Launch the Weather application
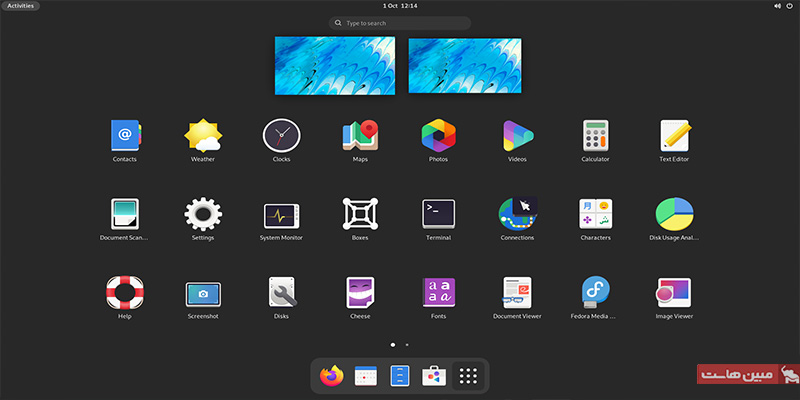The height and width of the screenshot is (400, 800). click(203, 135)
